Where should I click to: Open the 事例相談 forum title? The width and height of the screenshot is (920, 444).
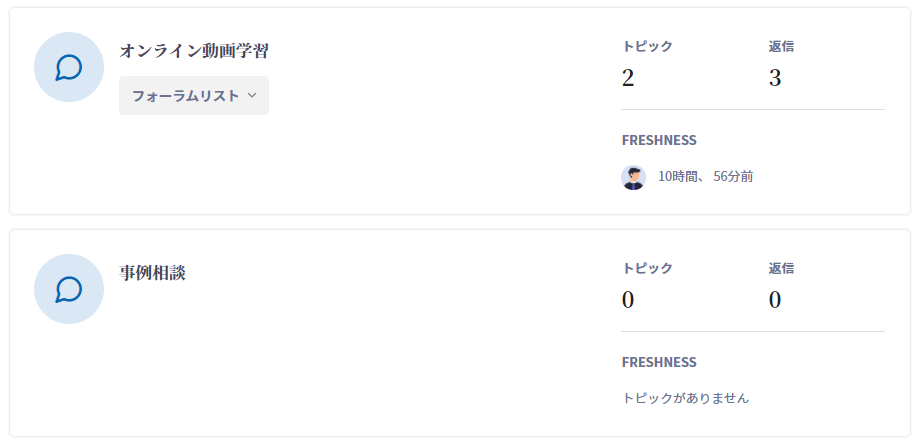tap(153, 272)
